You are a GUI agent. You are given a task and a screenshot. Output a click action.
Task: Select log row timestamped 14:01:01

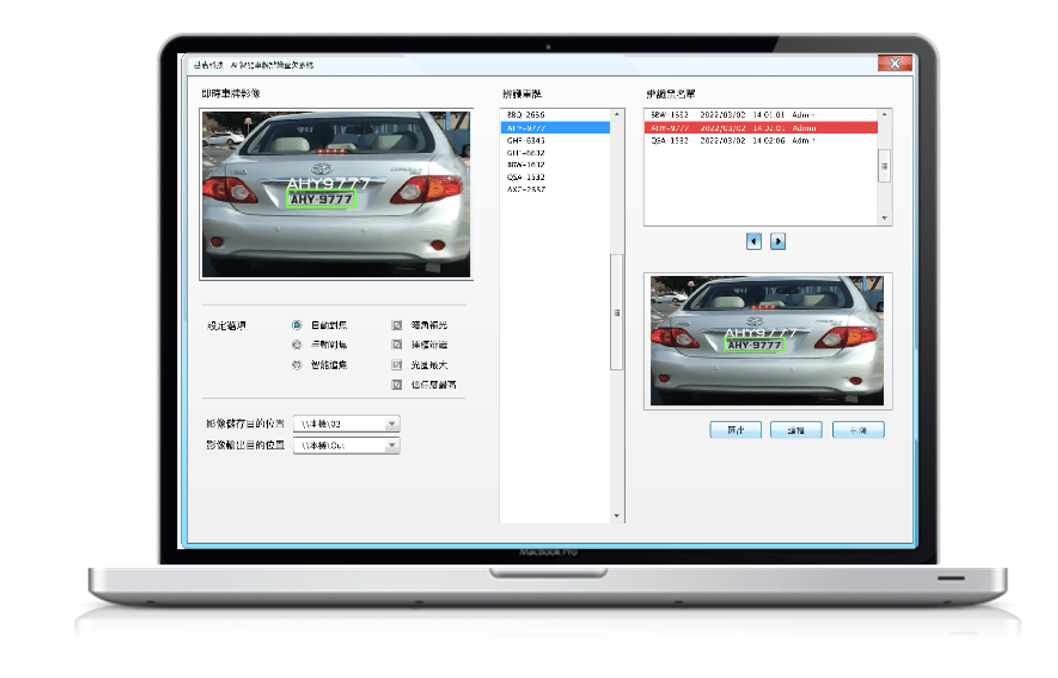coord(761,115)
